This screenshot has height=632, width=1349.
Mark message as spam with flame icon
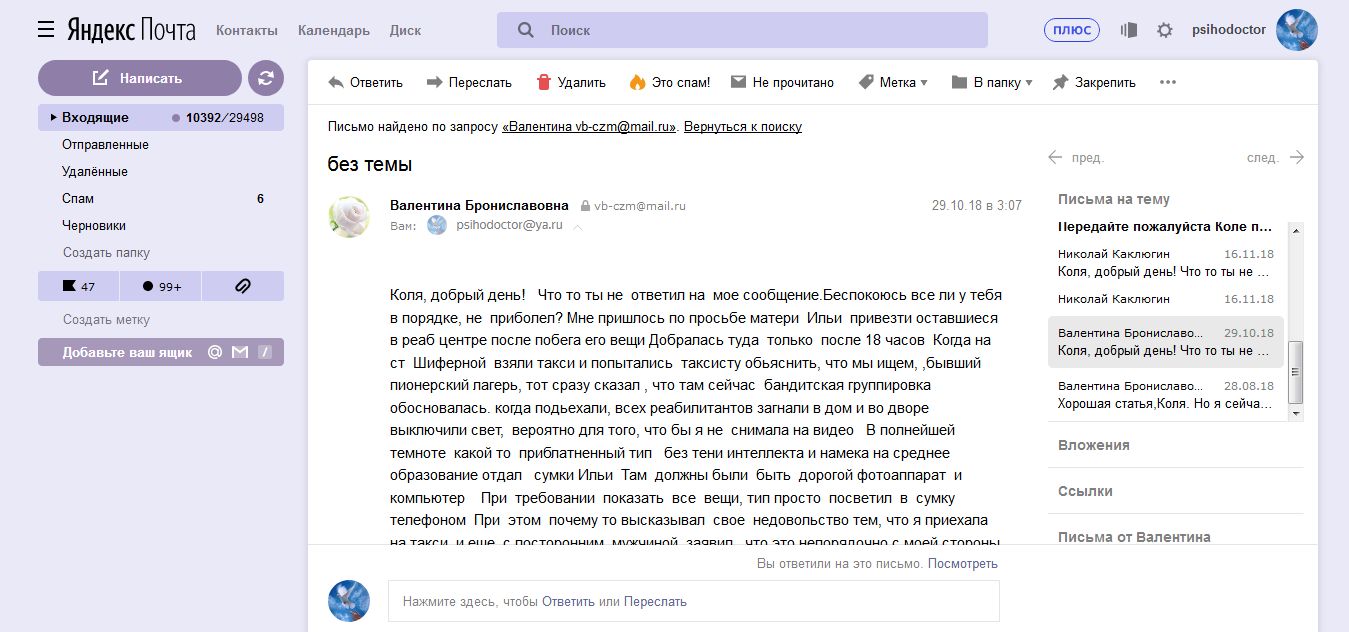click(x=669, y=83)
